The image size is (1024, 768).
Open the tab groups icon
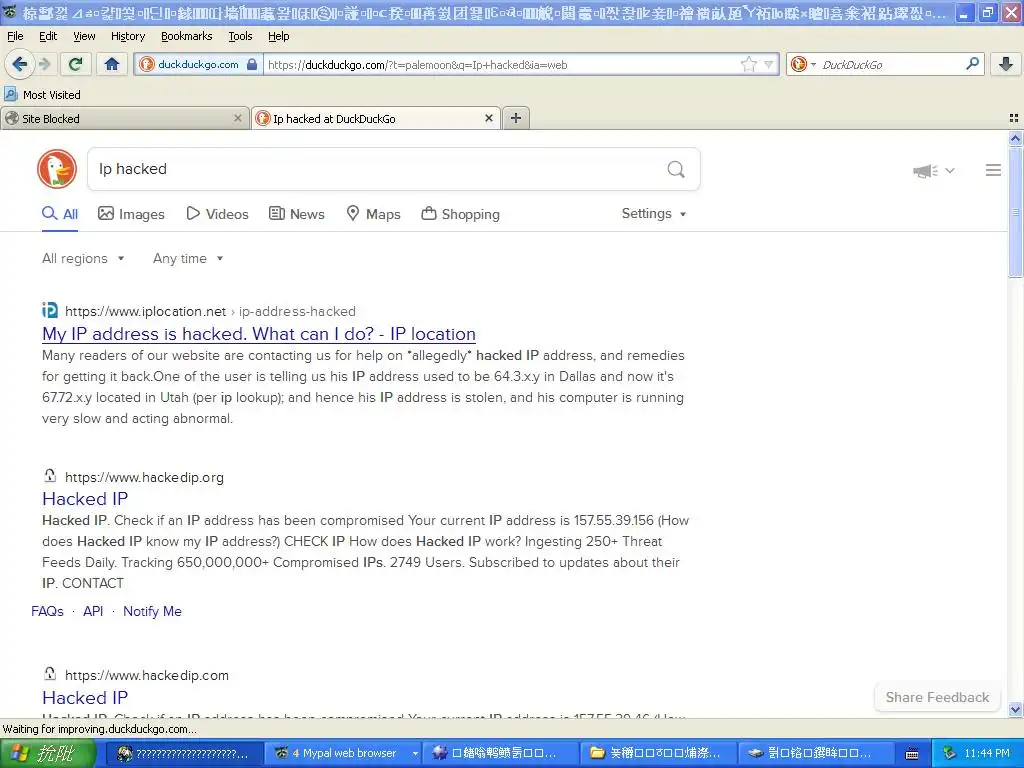pyautogui.click(x=1014, y=118)
